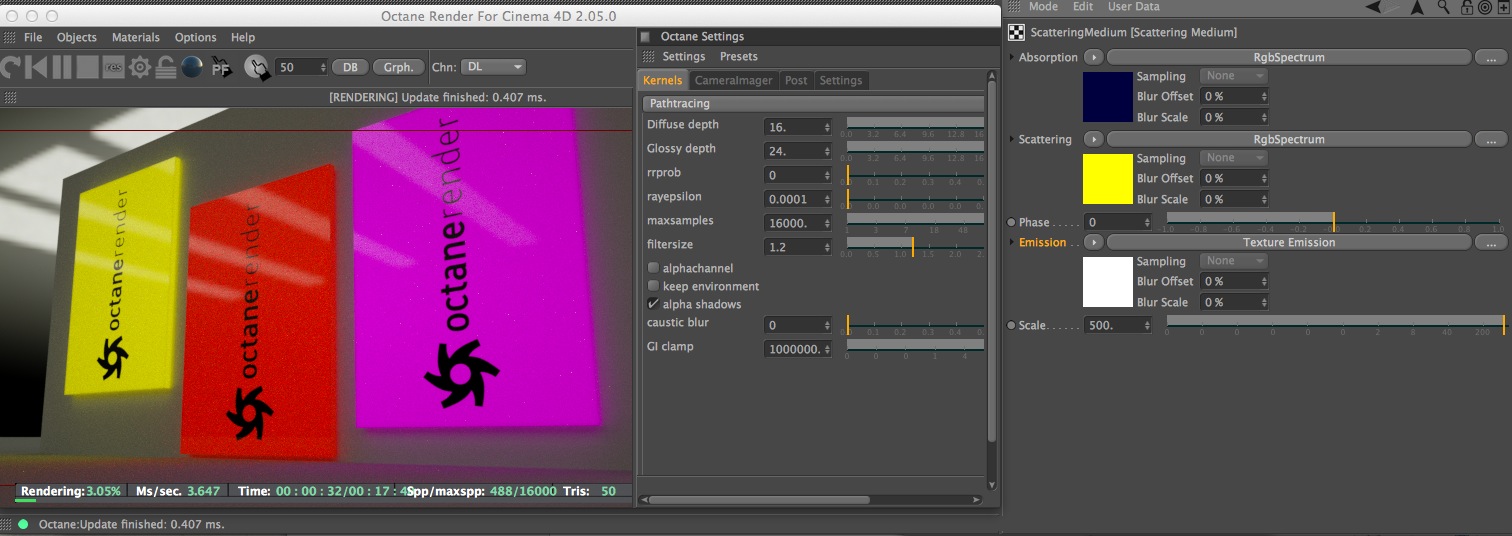Enable the keep environment checkbox
The width and height of the screenshot is (1512, 536).
pos(653,286)
